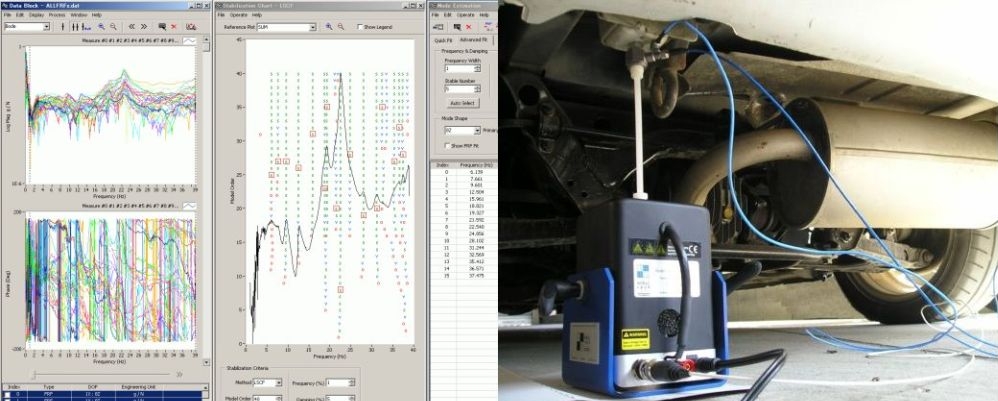
Task: Click the Data Block vertical scrollbar down arrow
Action: tap(206, 362)
